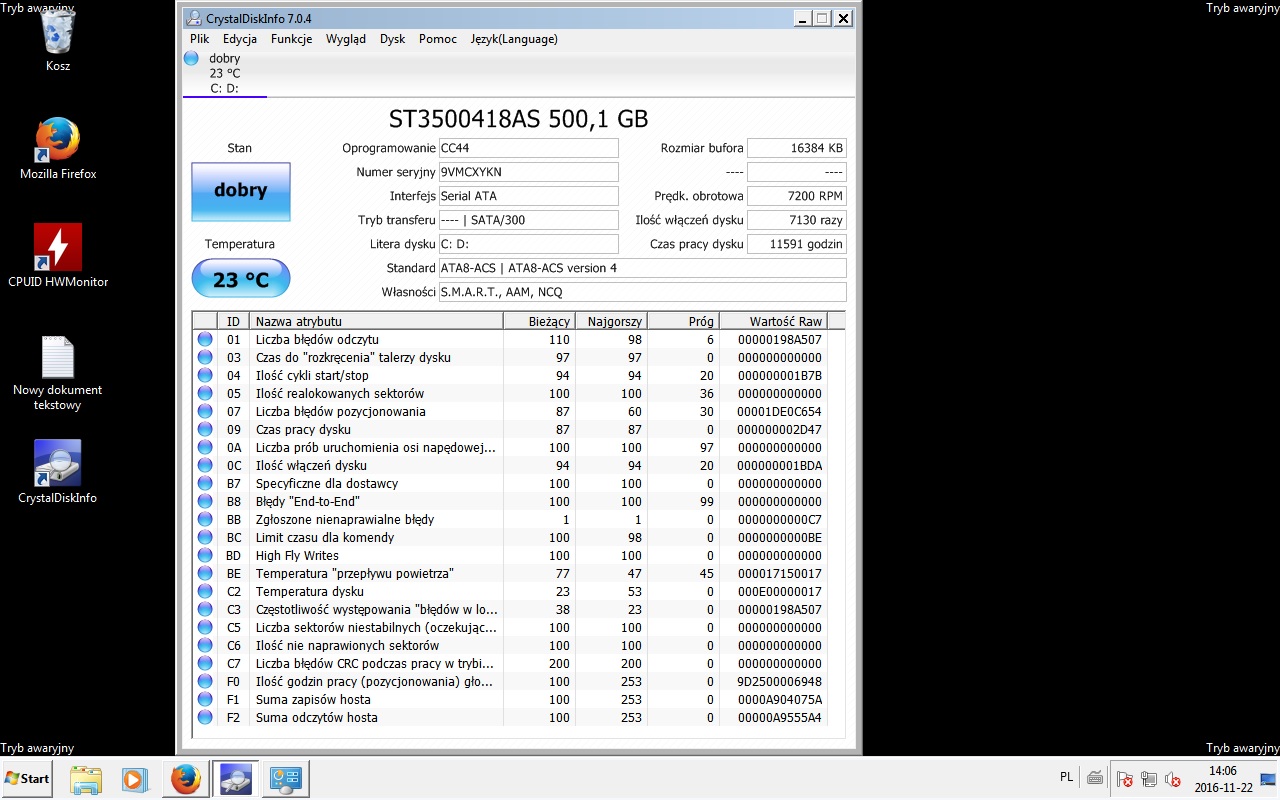This screenshot has height=800, width=1280.
Task: Click the status dot for Specyficzne dla dostawcy
Action: (205, 484)
